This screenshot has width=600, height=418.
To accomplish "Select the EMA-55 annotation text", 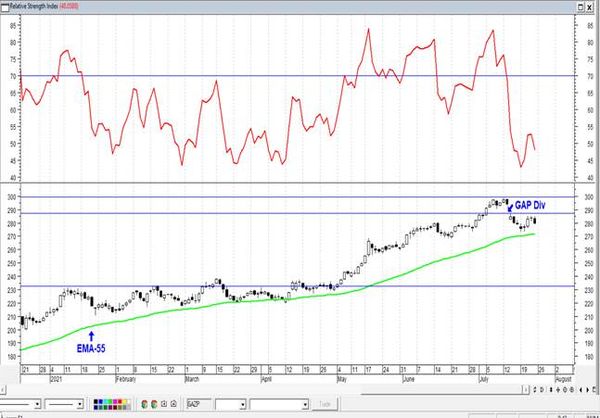I will coord(91,348).
